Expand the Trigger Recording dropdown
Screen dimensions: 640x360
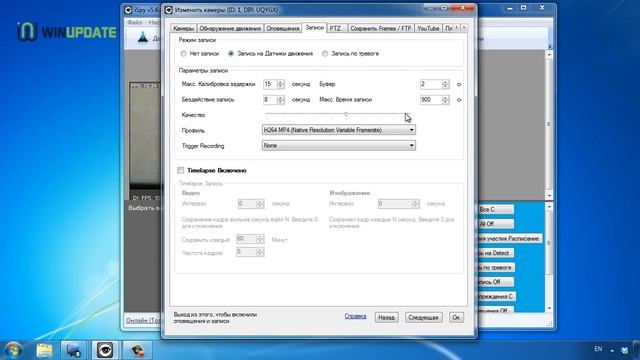pos(338,145)
